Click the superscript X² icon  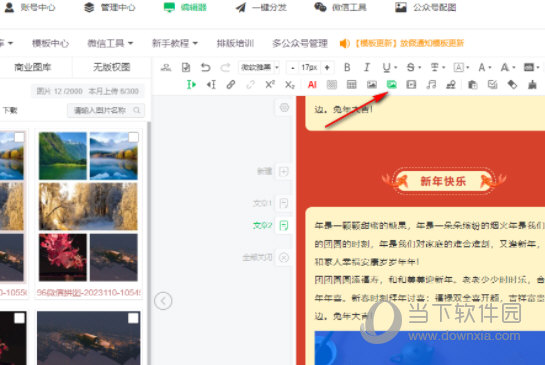270,84
